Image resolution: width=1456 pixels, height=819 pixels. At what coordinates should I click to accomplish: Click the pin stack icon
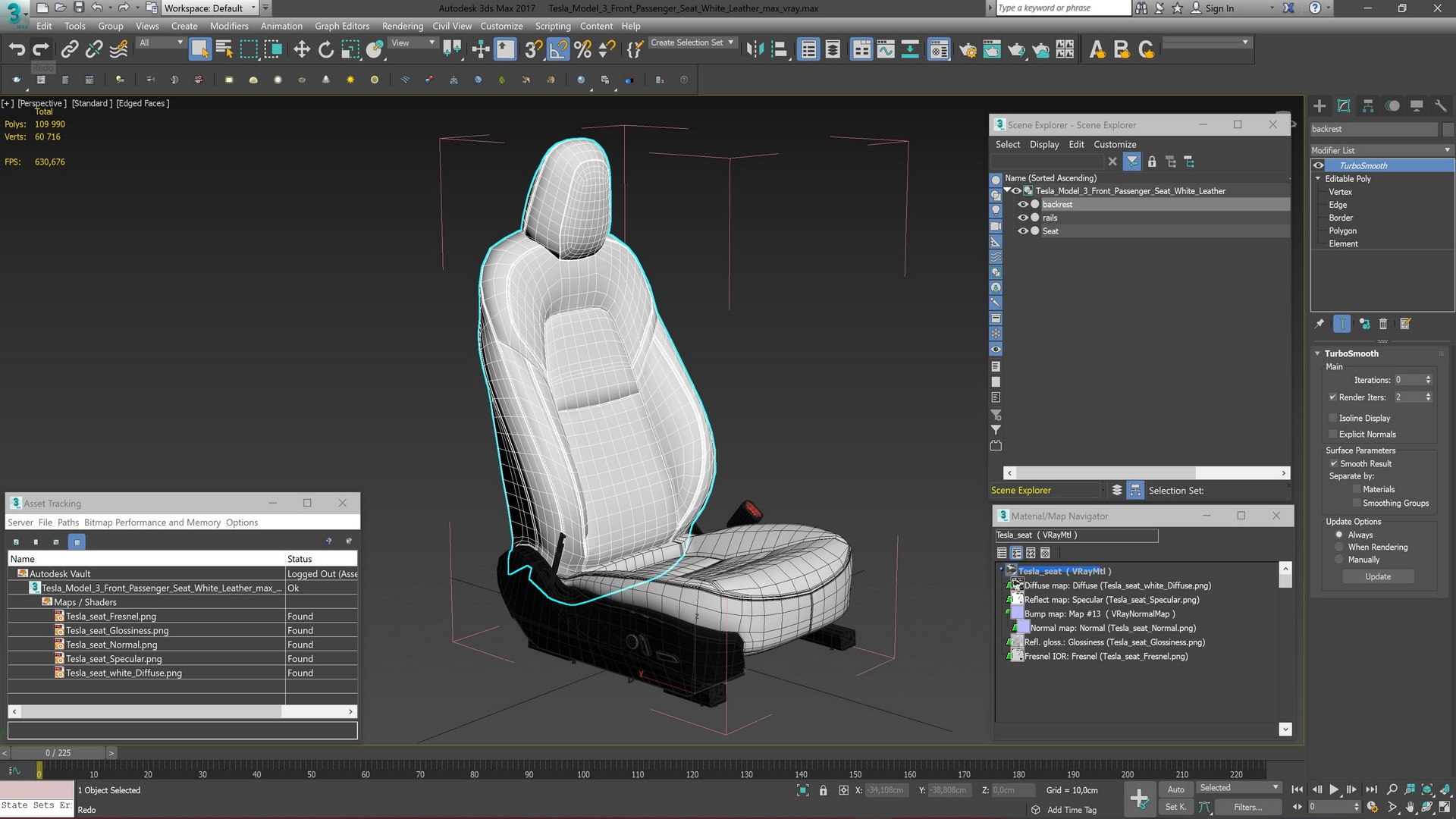pyautogui.click(x=1319, y=325)
